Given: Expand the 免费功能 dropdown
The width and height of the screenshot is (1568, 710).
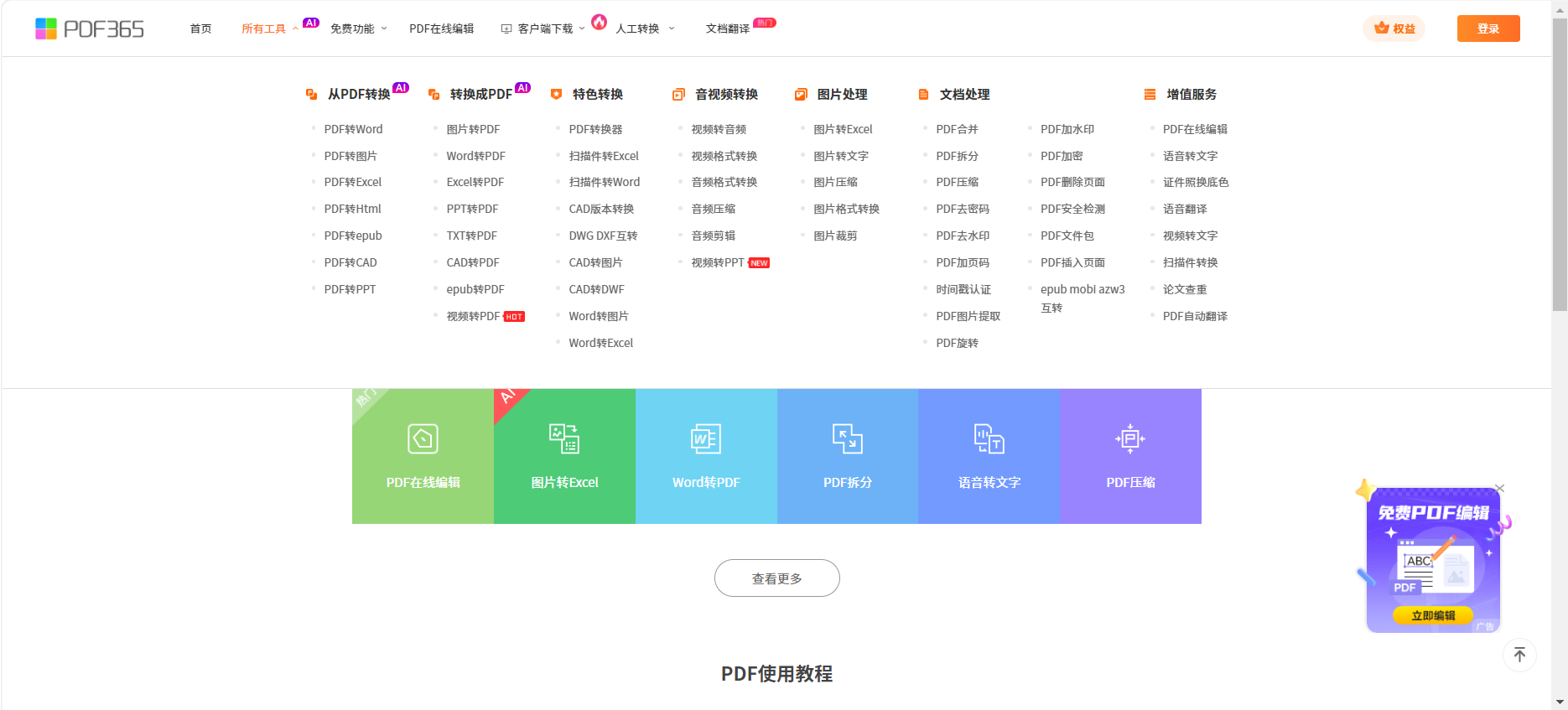Looking at the screenshot, I should (358, 29).
